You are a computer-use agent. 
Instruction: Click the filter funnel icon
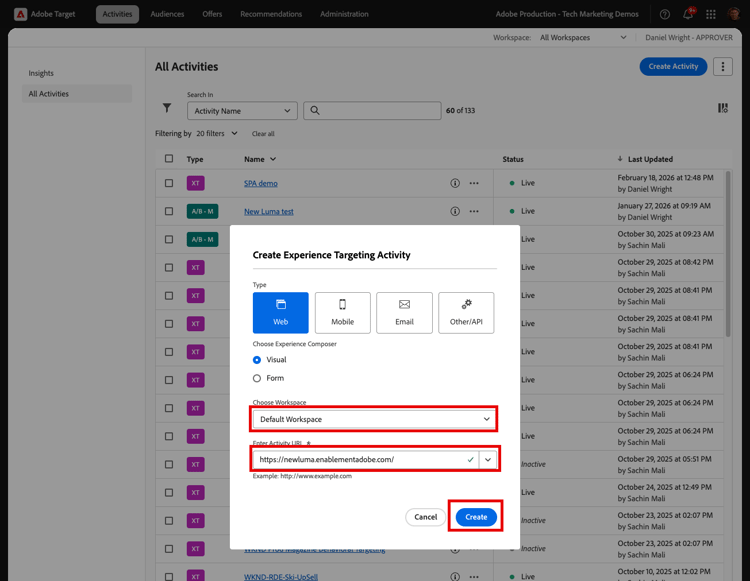(166, 108)
